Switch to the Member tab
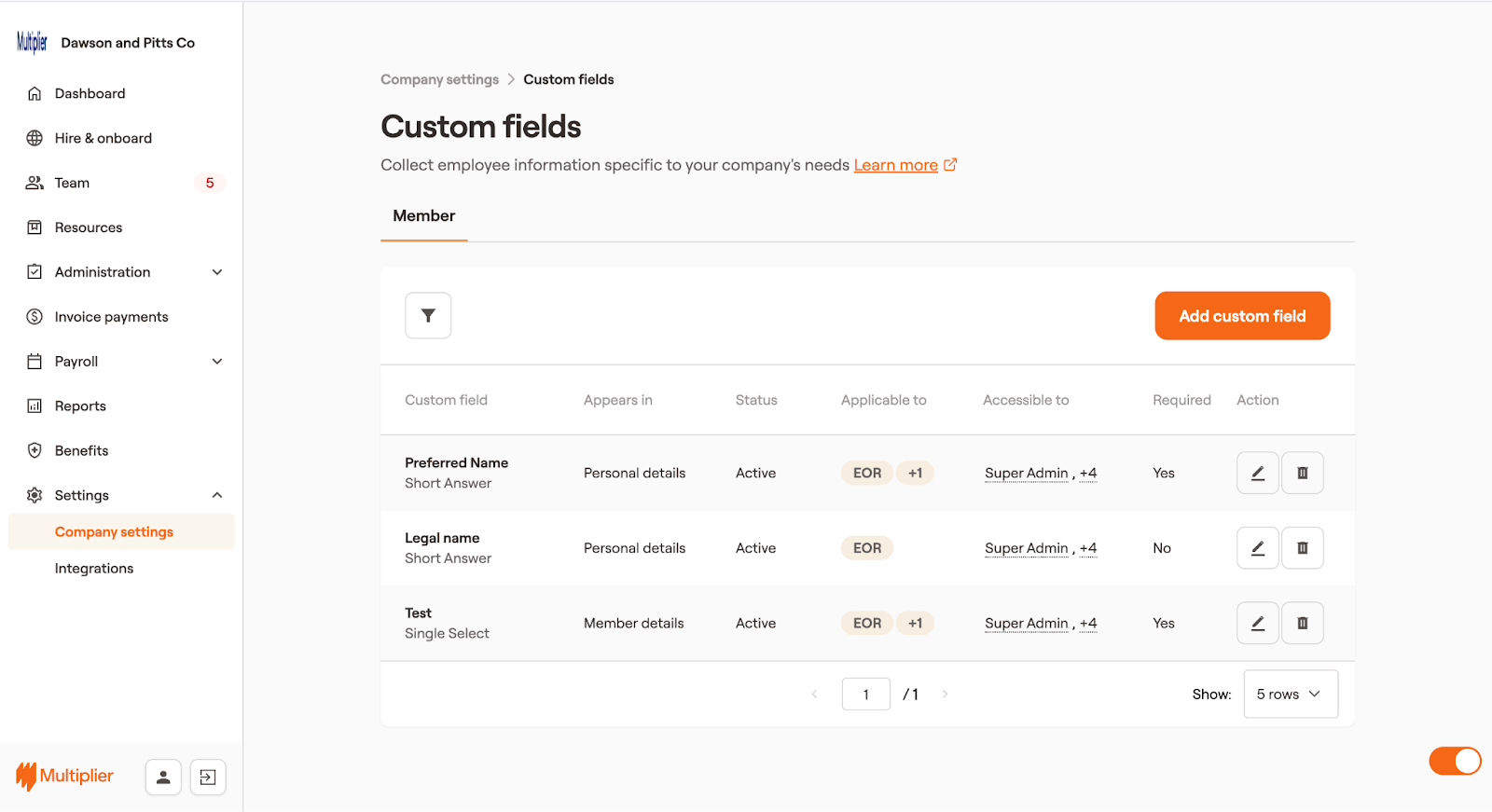The height and width of the screenshot is (812, 1492). click(x=424, y=216)
